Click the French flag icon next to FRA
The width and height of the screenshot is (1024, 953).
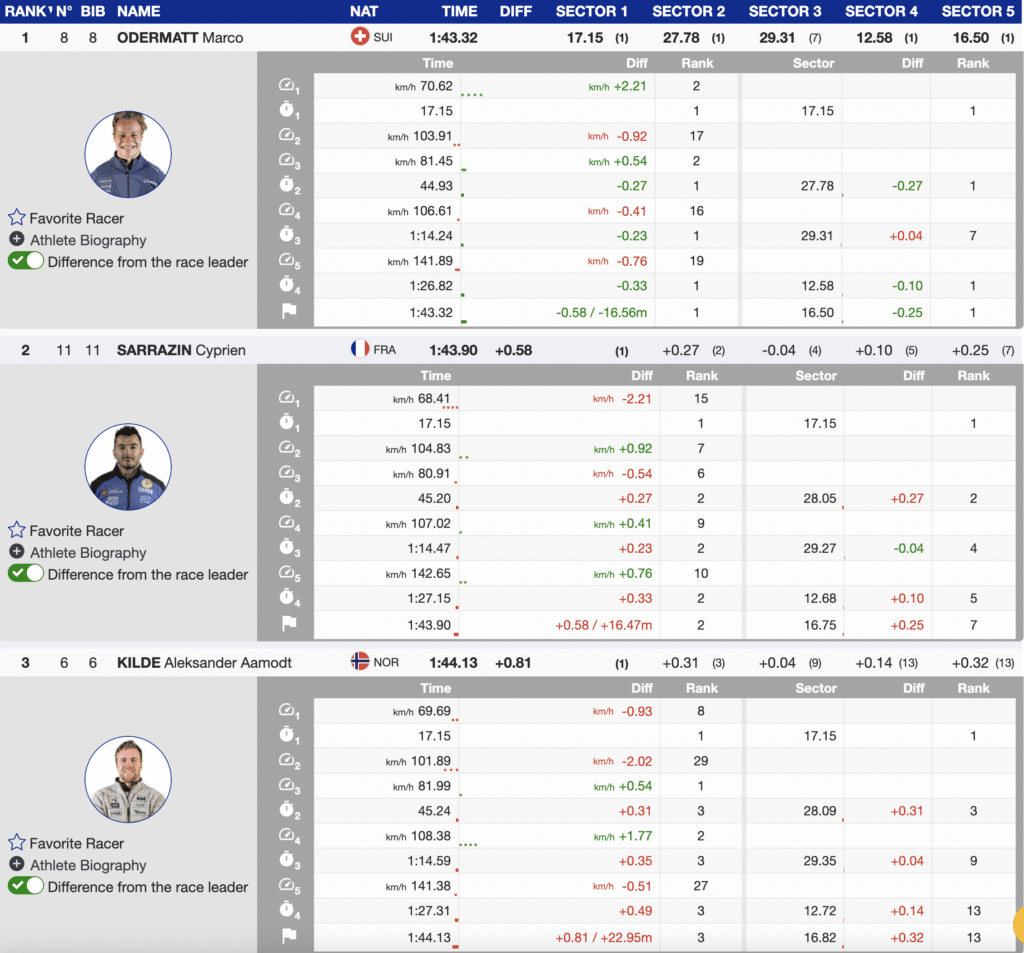pyautogui.click(x=360, y=350)
